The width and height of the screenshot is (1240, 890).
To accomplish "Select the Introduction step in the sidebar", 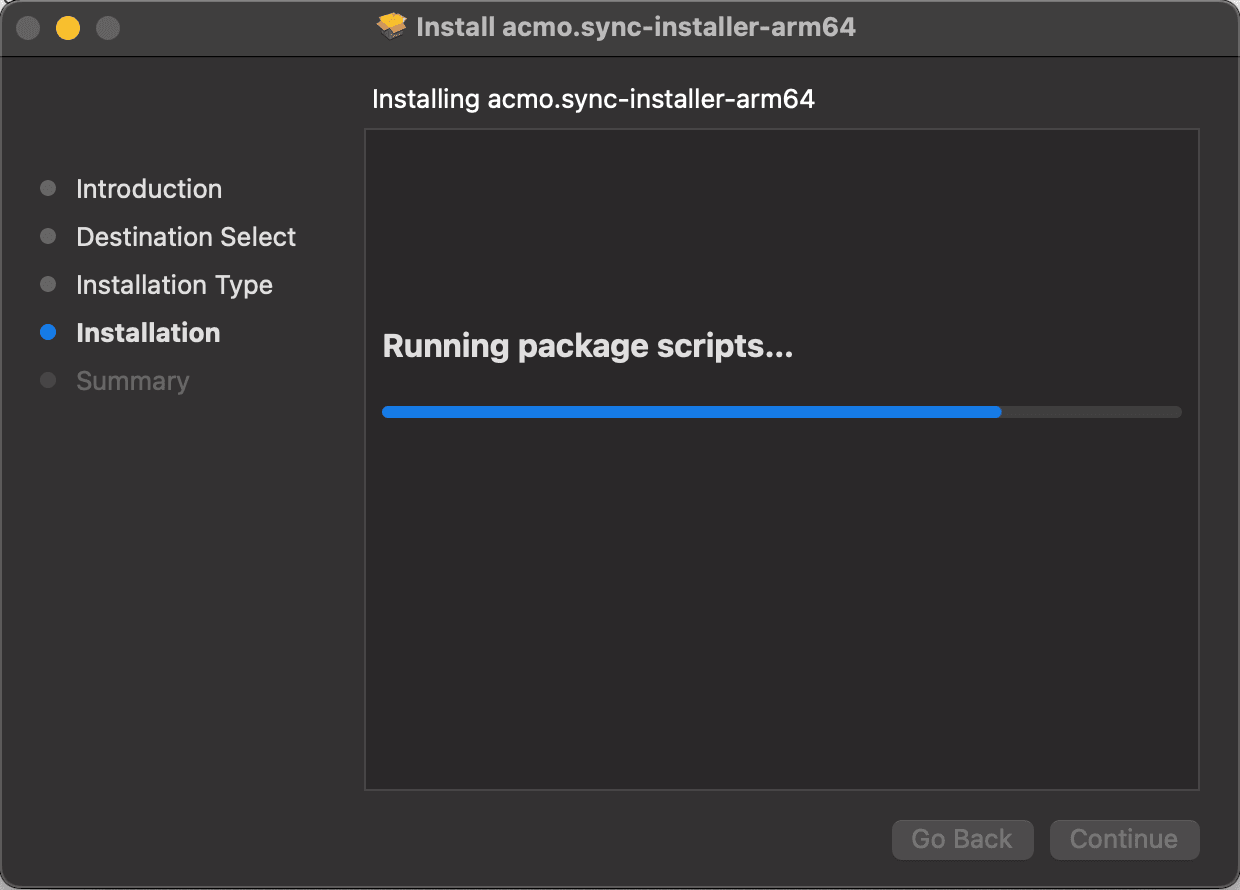I will click(148, 188).
